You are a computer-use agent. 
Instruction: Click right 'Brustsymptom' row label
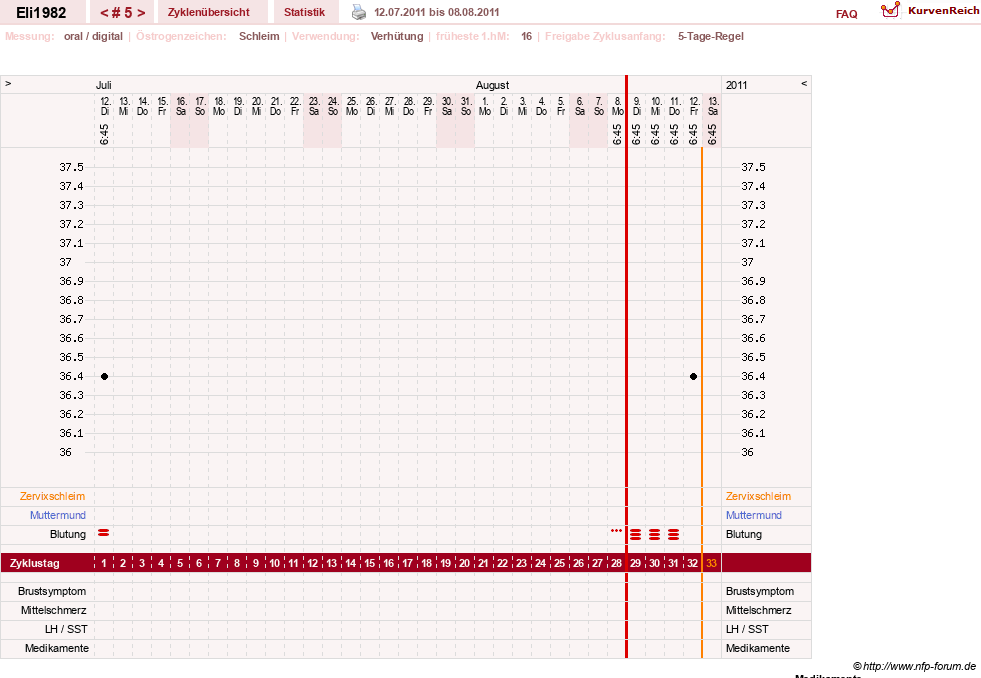760,591
